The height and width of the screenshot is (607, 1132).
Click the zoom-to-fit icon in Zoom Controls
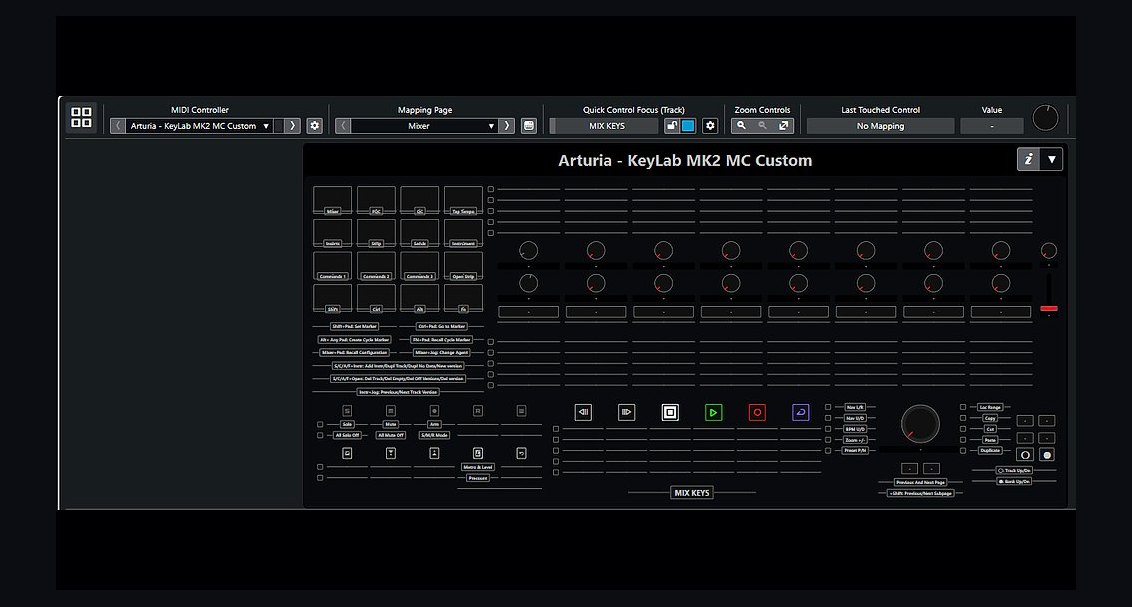783,126
